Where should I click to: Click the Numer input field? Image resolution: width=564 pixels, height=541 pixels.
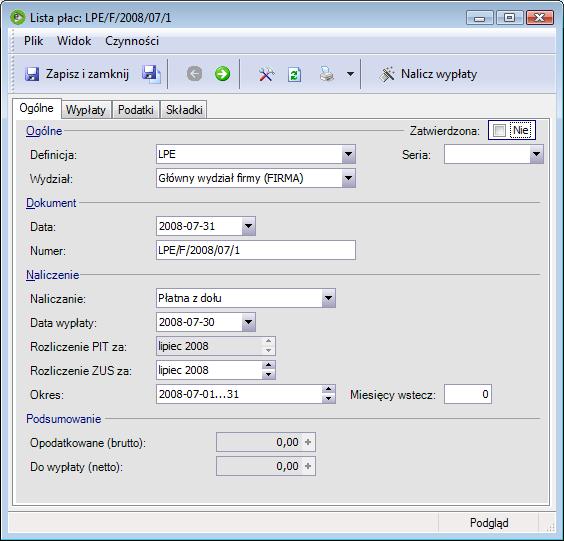click(x=256, y=250)
